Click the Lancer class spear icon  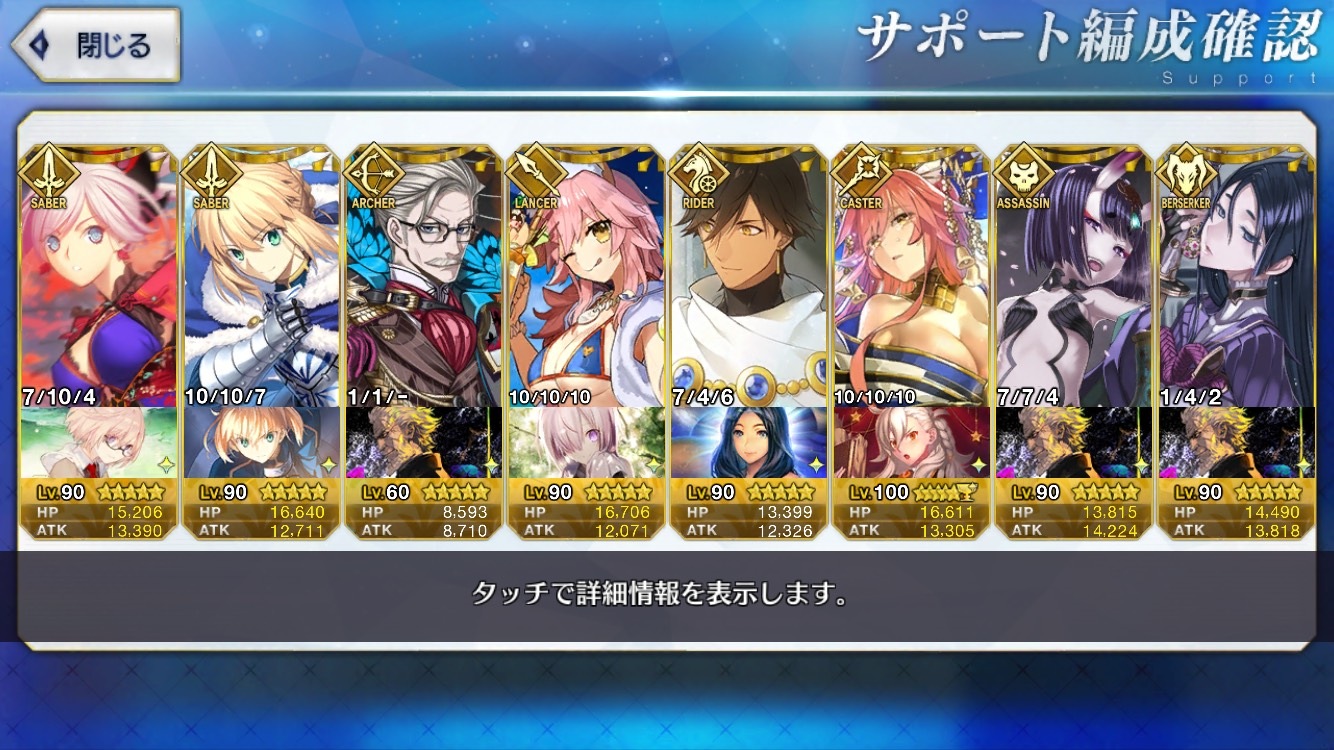pyautogui.click(x=535, y=172)
